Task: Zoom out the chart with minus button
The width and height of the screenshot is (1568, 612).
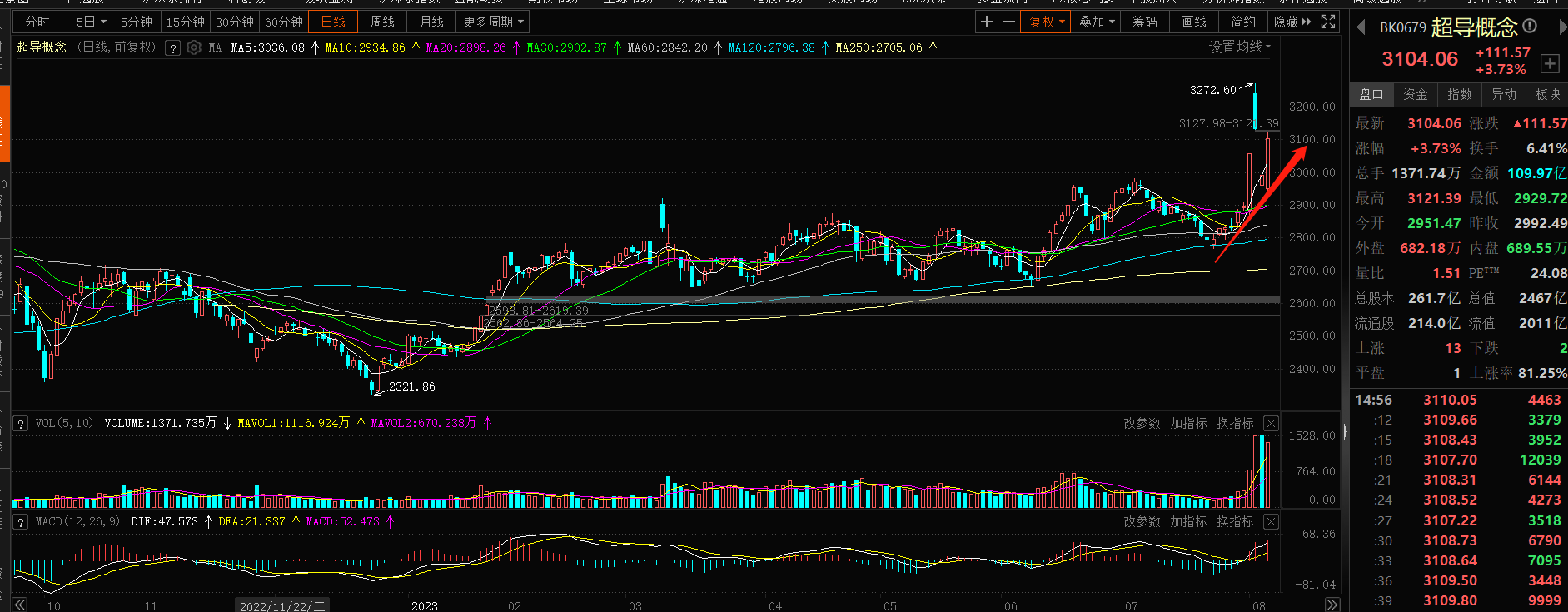Action: [x=1009, y=22]
